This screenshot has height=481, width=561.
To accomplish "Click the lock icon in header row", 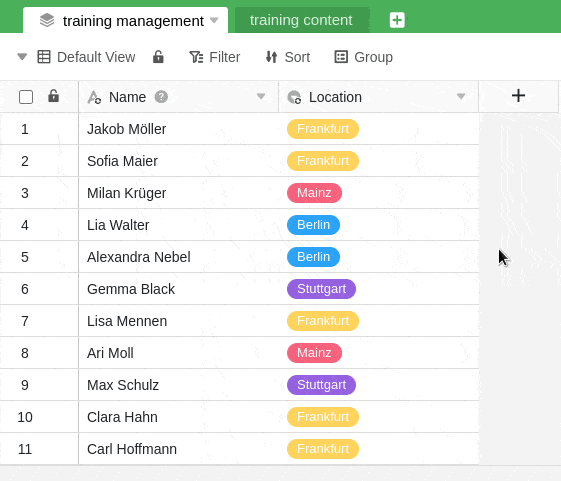I will (53, 96).
